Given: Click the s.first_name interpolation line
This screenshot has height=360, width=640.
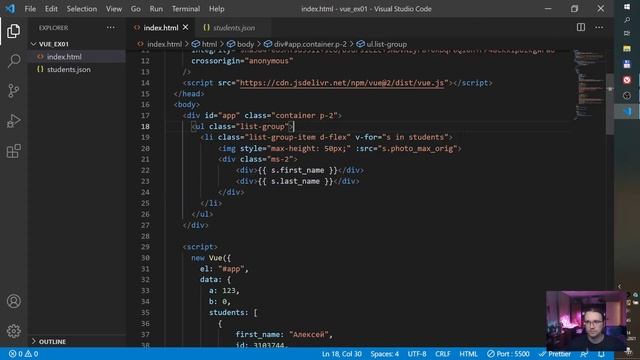Looking at the screenshot, I should 299,170.
